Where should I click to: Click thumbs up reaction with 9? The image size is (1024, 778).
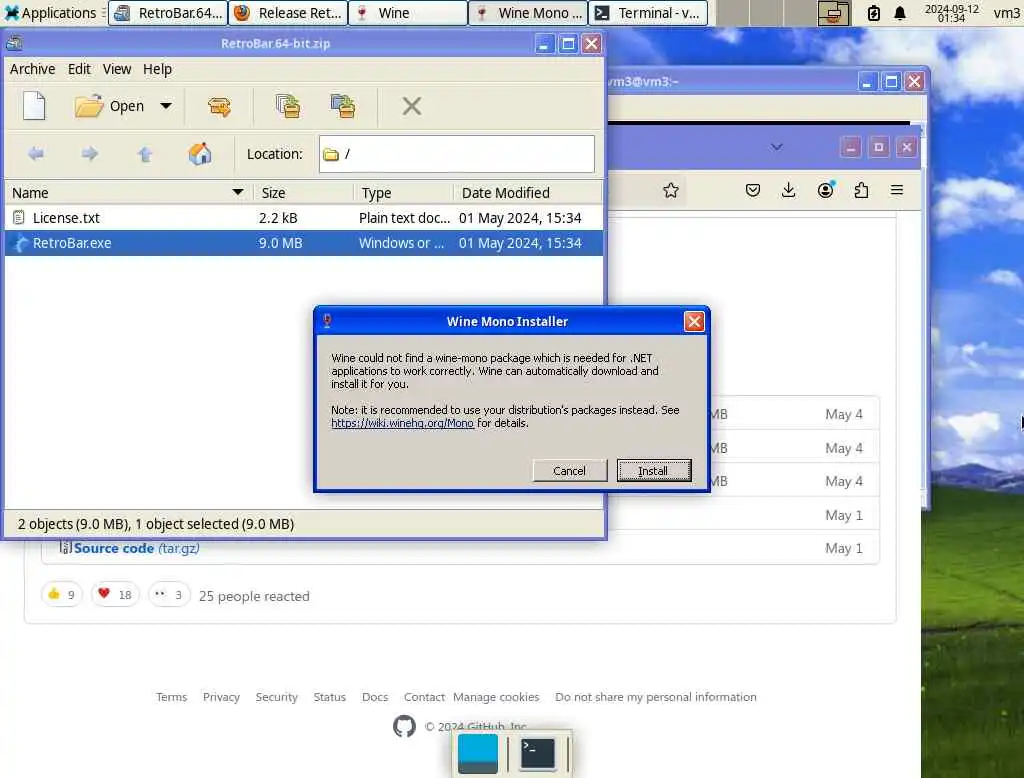pyautogui.click(x=61, y=594)
